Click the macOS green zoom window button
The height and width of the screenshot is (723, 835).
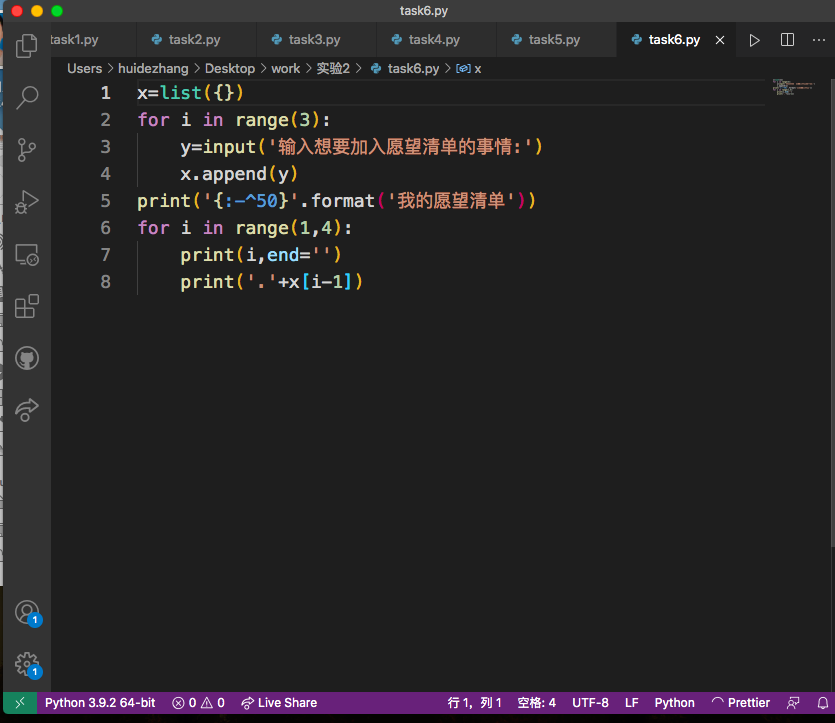tap(57, 11)
